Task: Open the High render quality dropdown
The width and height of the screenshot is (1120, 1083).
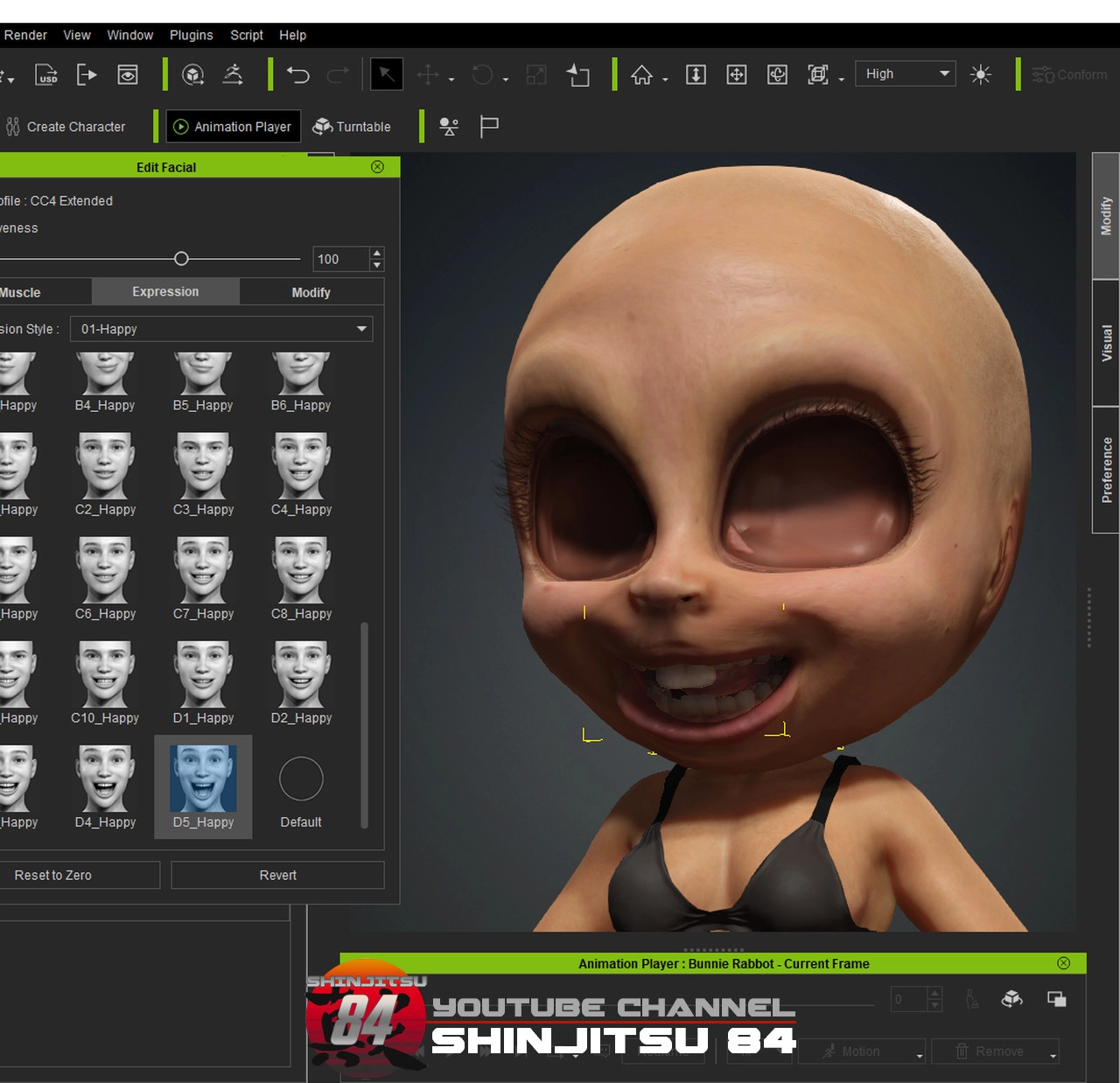Action: (x=905, y=74)
